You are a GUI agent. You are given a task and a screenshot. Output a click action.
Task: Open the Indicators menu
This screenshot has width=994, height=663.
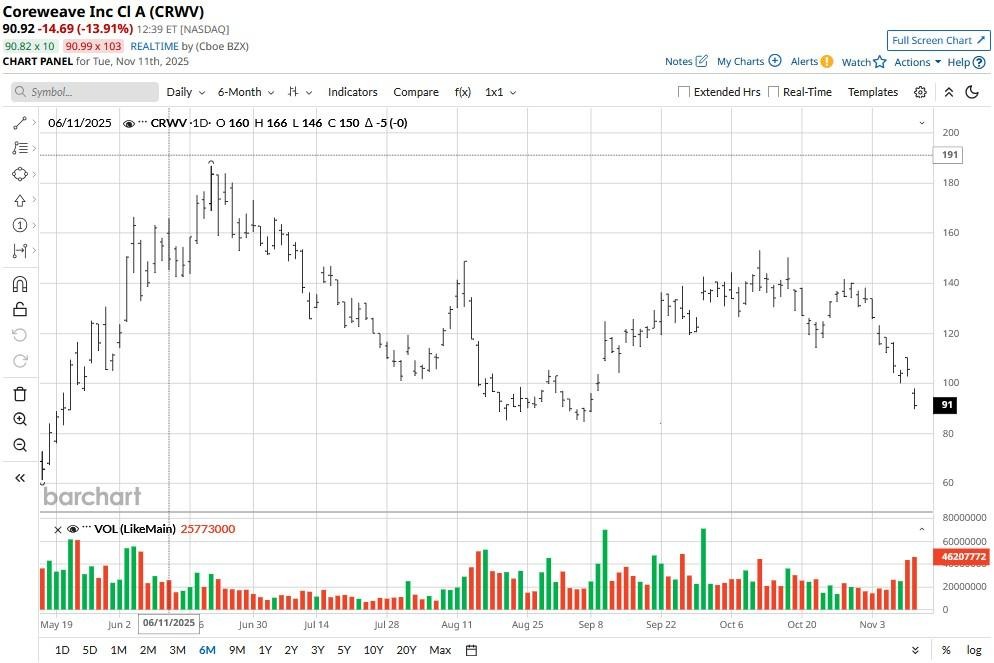[x=352, y=92]
